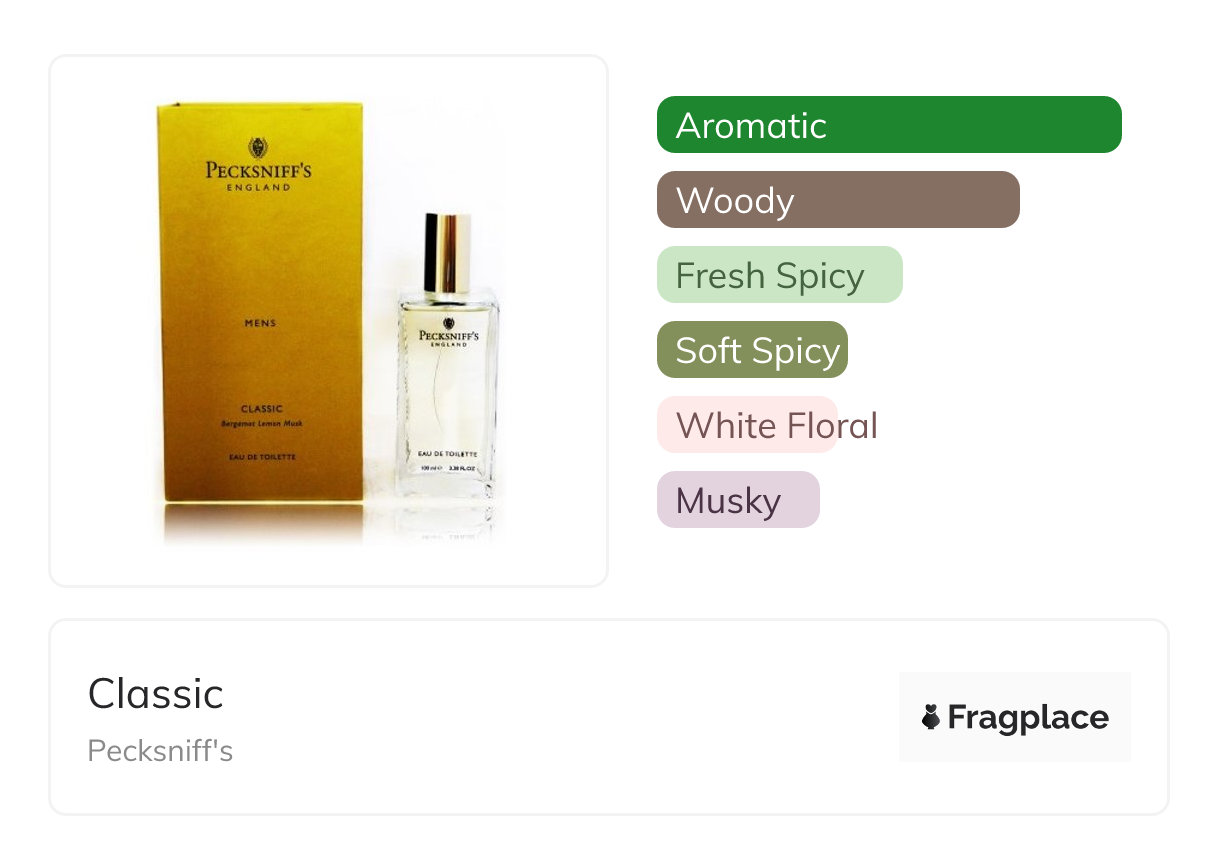The image size is (1218, 864).
Task: Click the Bergamot Lemon Musk text on the box
Action: click(x=261, y=424)
